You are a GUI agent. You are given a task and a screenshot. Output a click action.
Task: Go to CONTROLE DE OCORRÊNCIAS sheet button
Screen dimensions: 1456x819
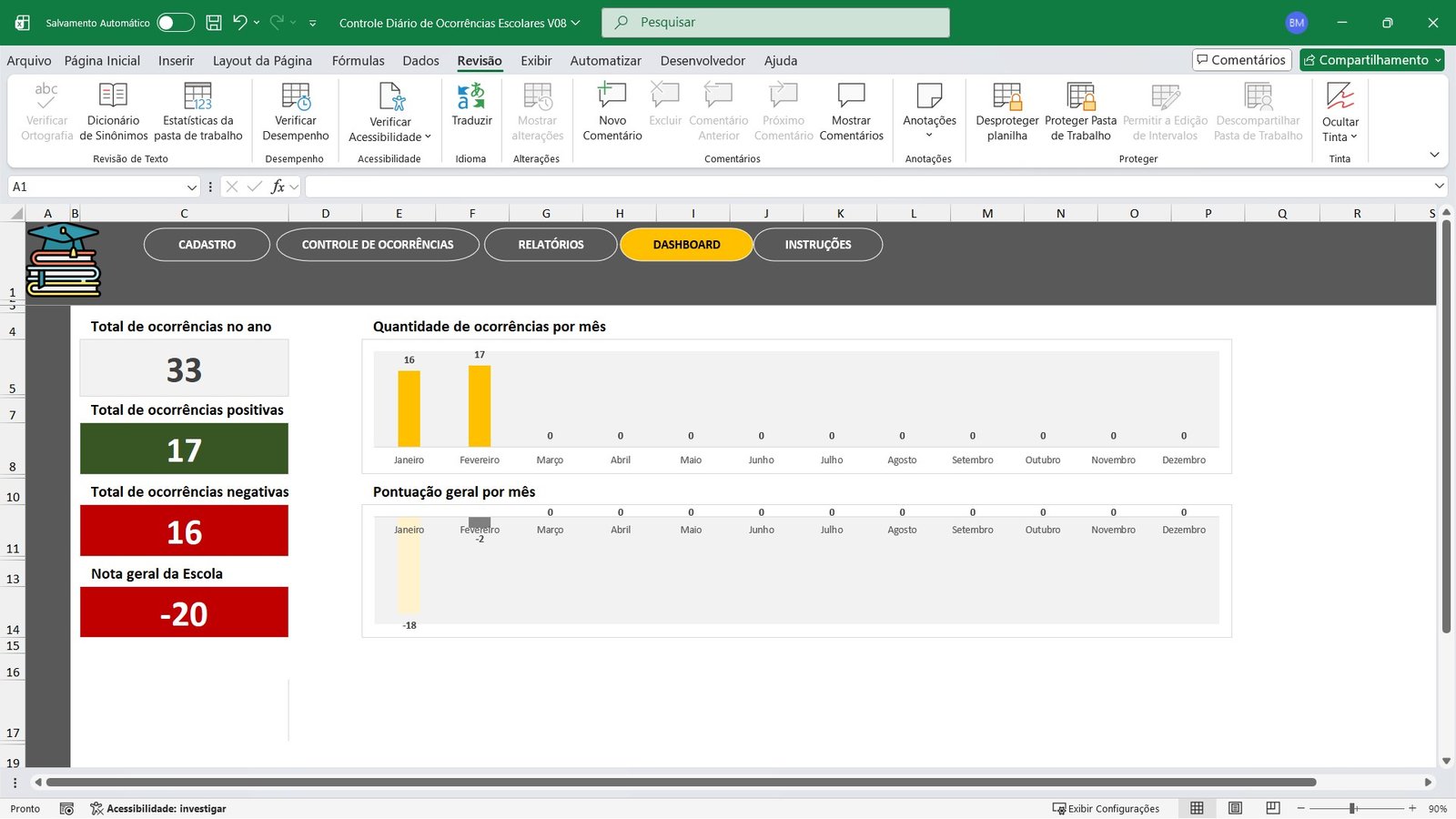tap(378, 245)
